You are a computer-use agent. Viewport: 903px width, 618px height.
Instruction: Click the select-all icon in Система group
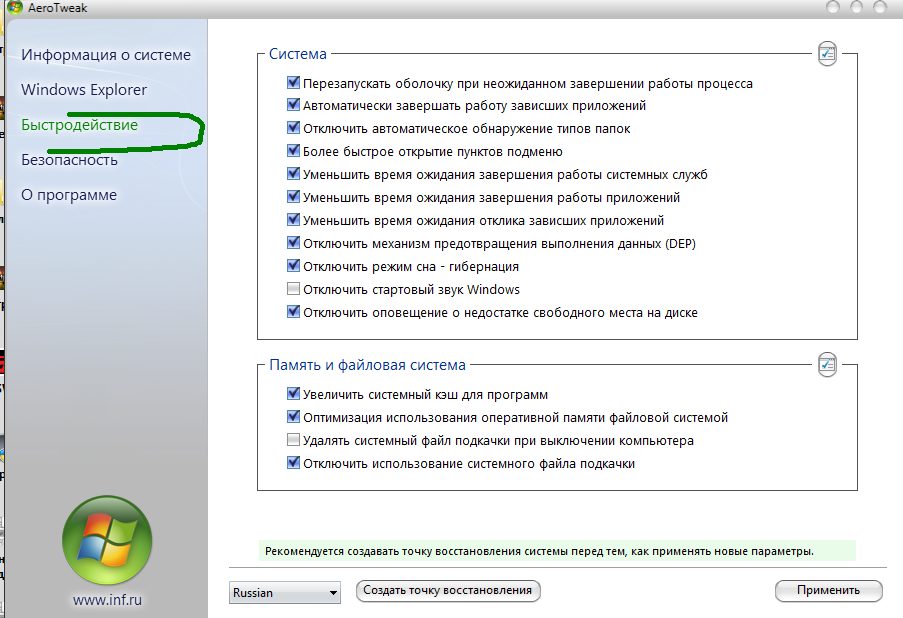click(x=828, y=54)
